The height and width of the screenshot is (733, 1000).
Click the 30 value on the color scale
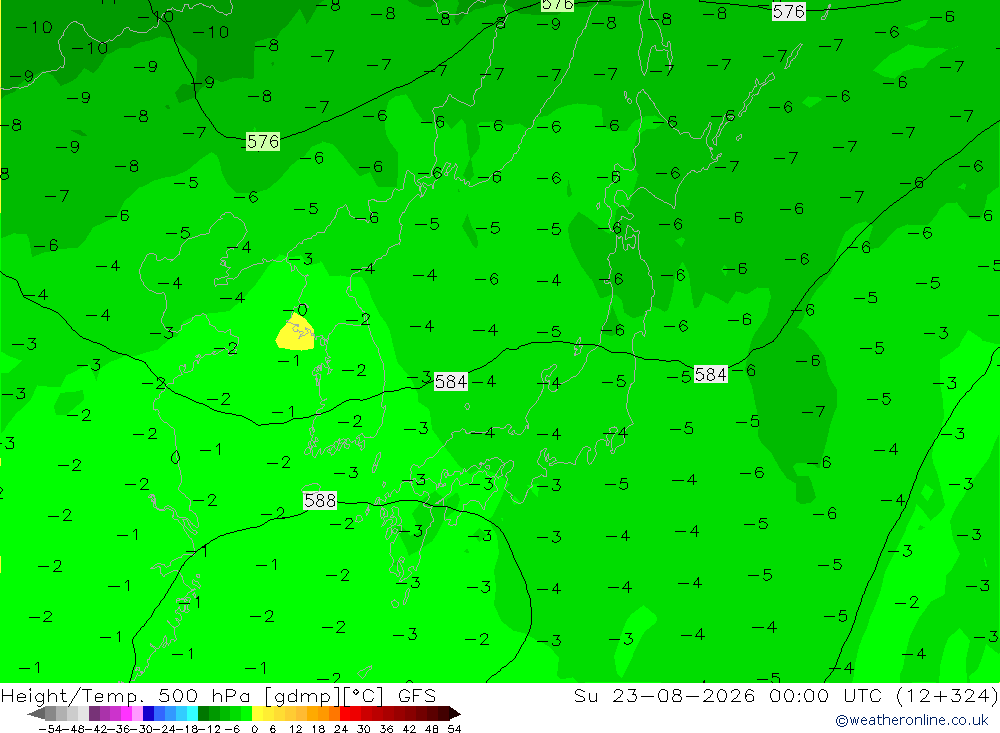364,729
